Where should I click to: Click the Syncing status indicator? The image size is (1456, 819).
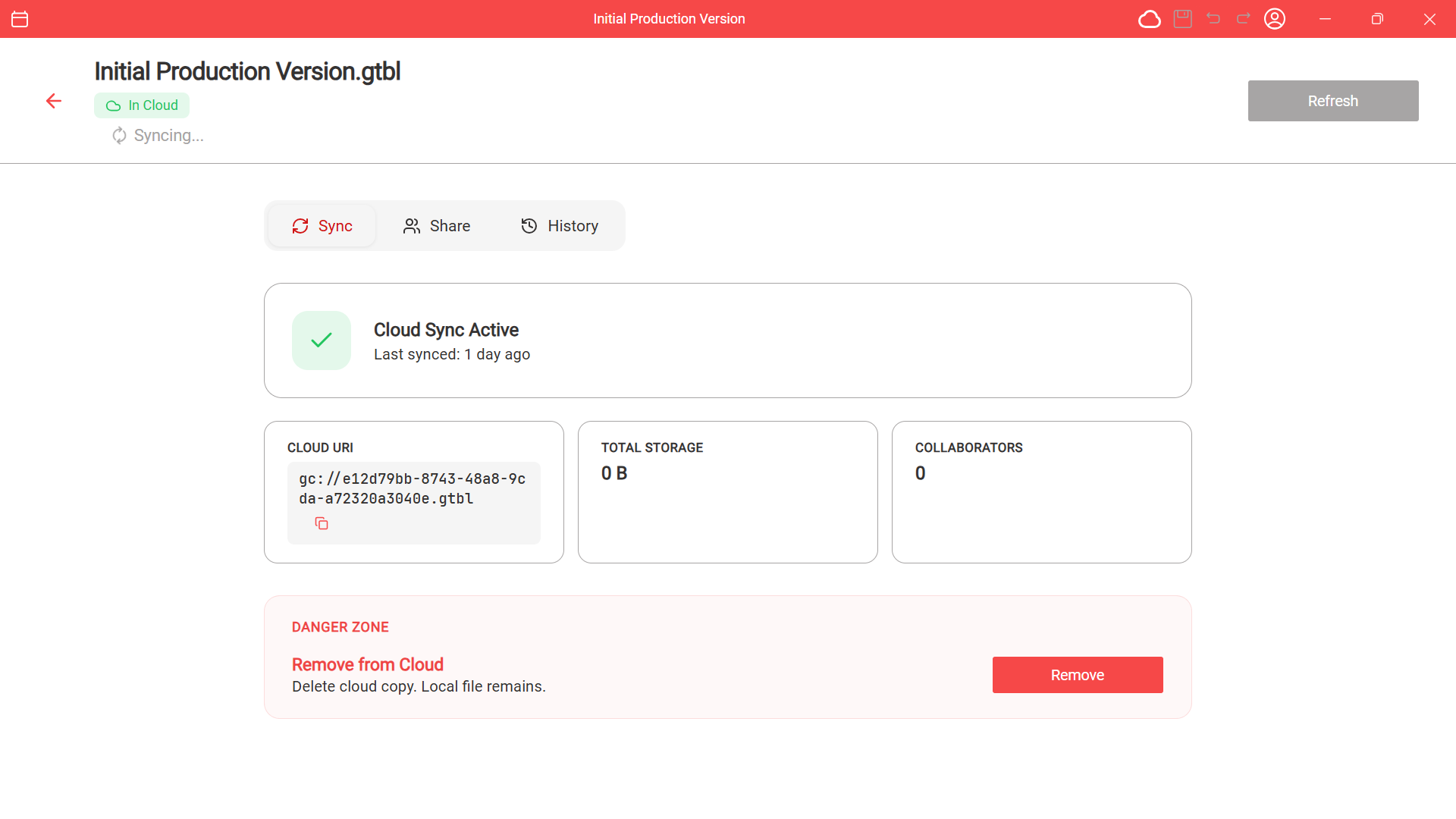[x=158, y=136]
